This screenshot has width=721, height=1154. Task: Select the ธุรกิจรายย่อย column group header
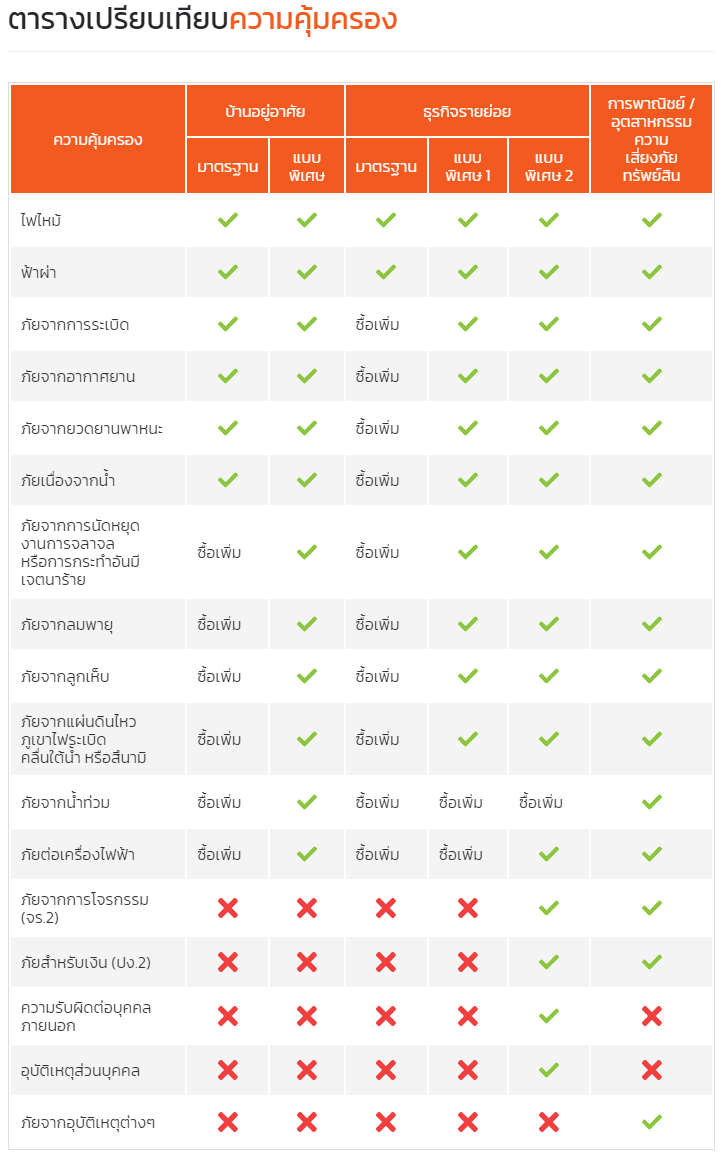pos(467,111)
